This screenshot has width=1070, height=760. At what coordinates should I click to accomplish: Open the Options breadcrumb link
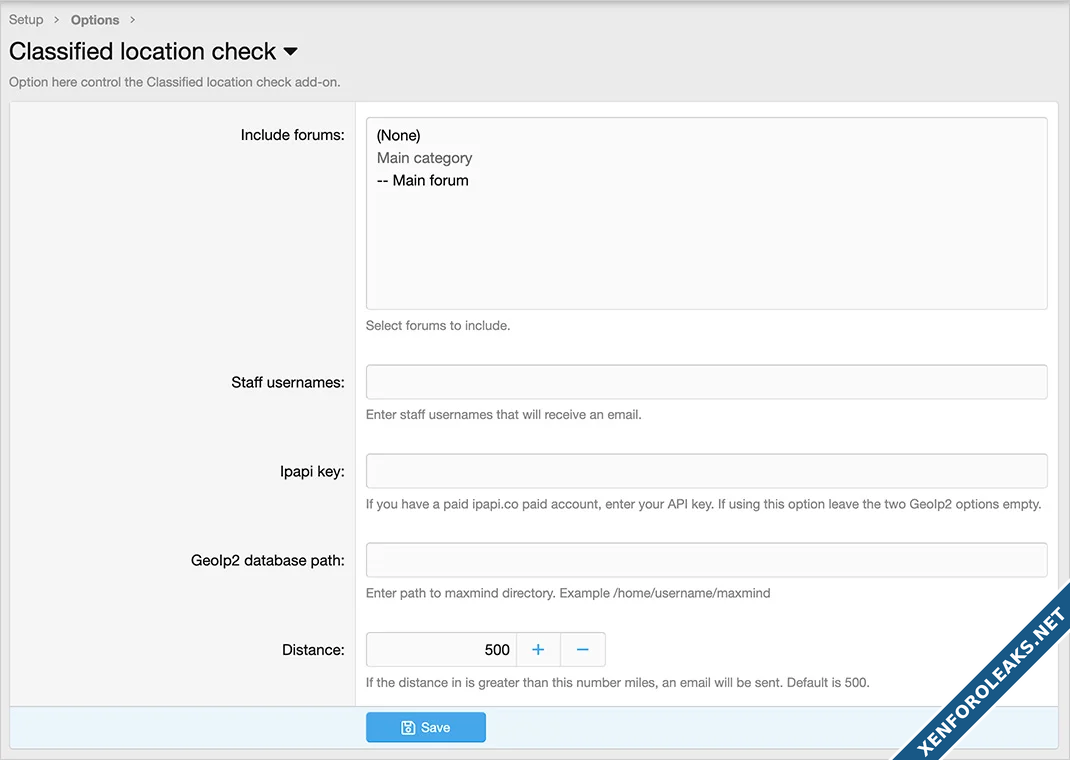point(95,20)
